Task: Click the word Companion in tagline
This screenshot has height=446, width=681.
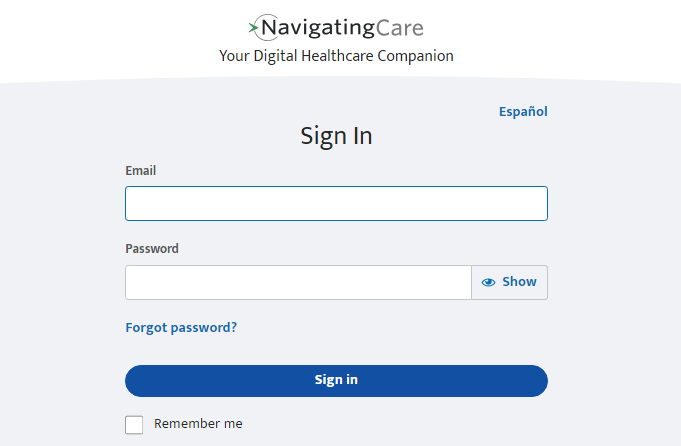Action: [415, 56]
